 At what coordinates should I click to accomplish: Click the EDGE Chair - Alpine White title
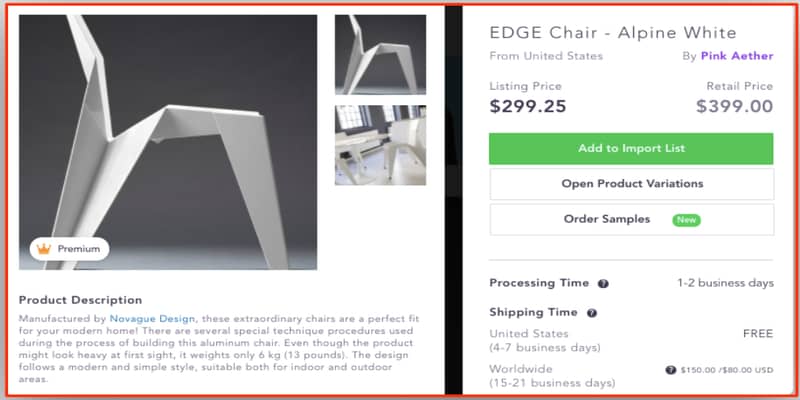click(x=612, y=33)
